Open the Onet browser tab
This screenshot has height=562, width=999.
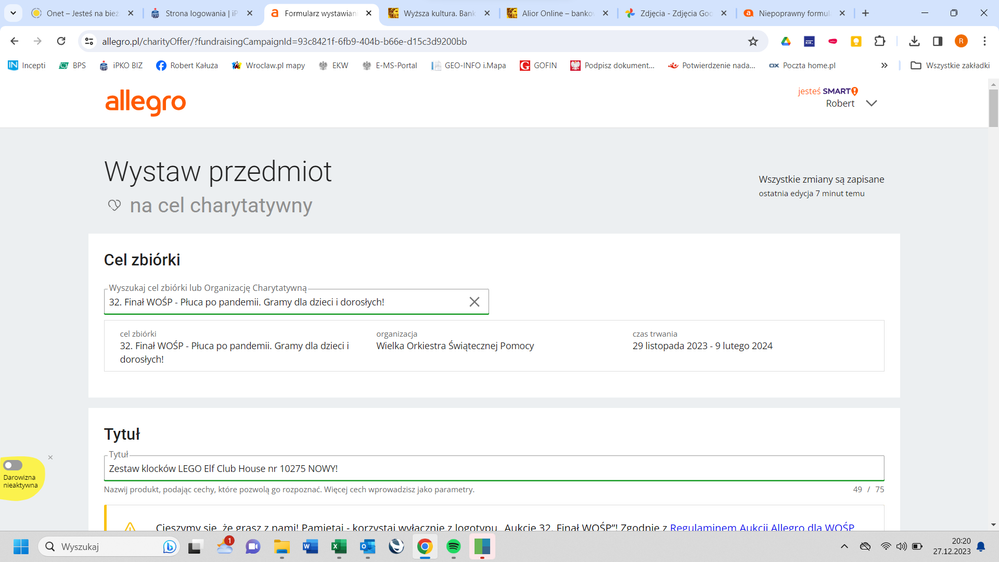click(x=81, y=13)
